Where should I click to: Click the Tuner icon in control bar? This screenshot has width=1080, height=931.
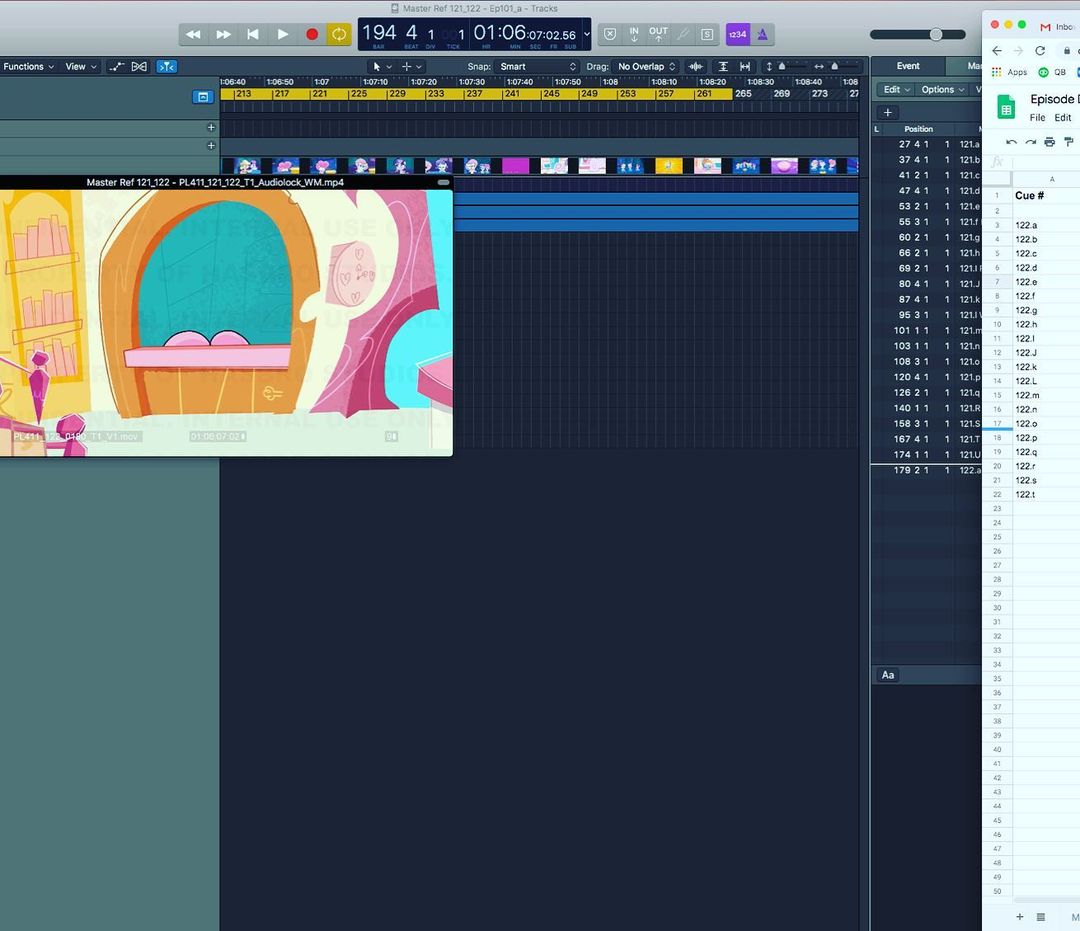tap(683, 34)
